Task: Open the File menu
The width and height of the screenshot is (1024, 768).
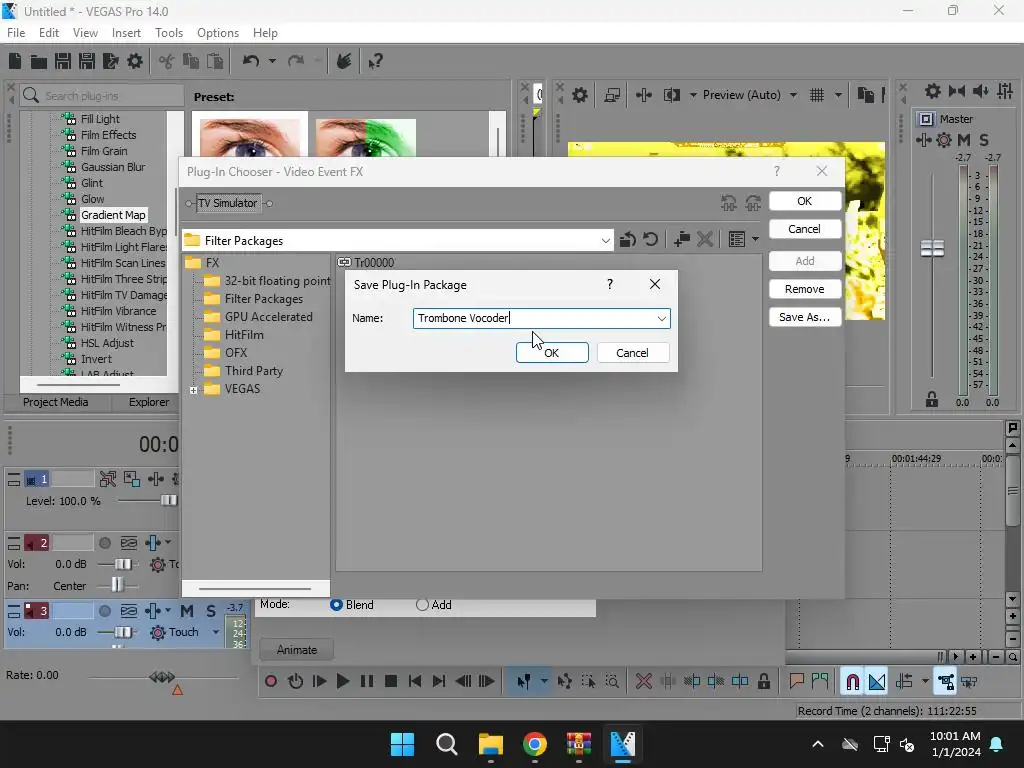Action: 16,33
